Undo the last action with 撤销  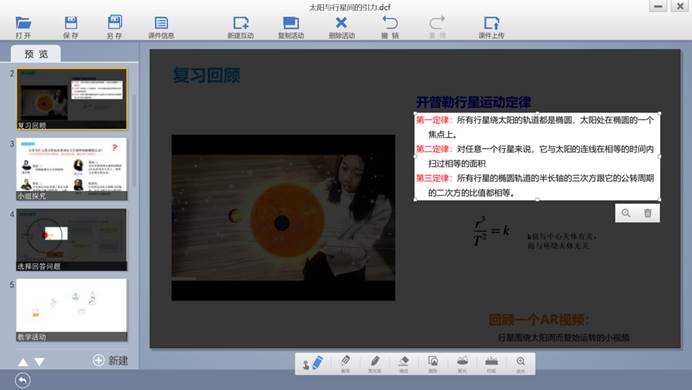point(390,27)
